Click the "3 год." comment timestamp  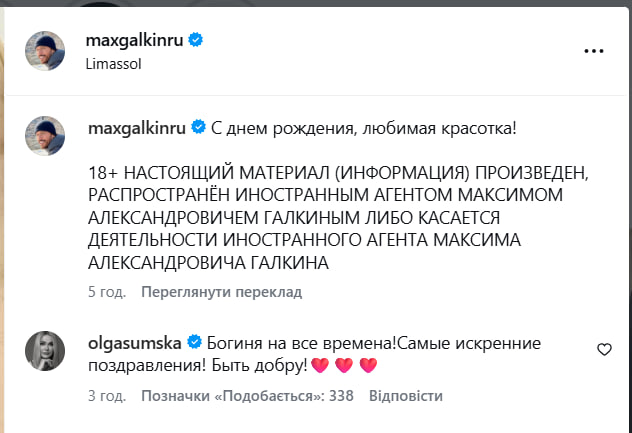pyautogui.click(x=107, y=396)
